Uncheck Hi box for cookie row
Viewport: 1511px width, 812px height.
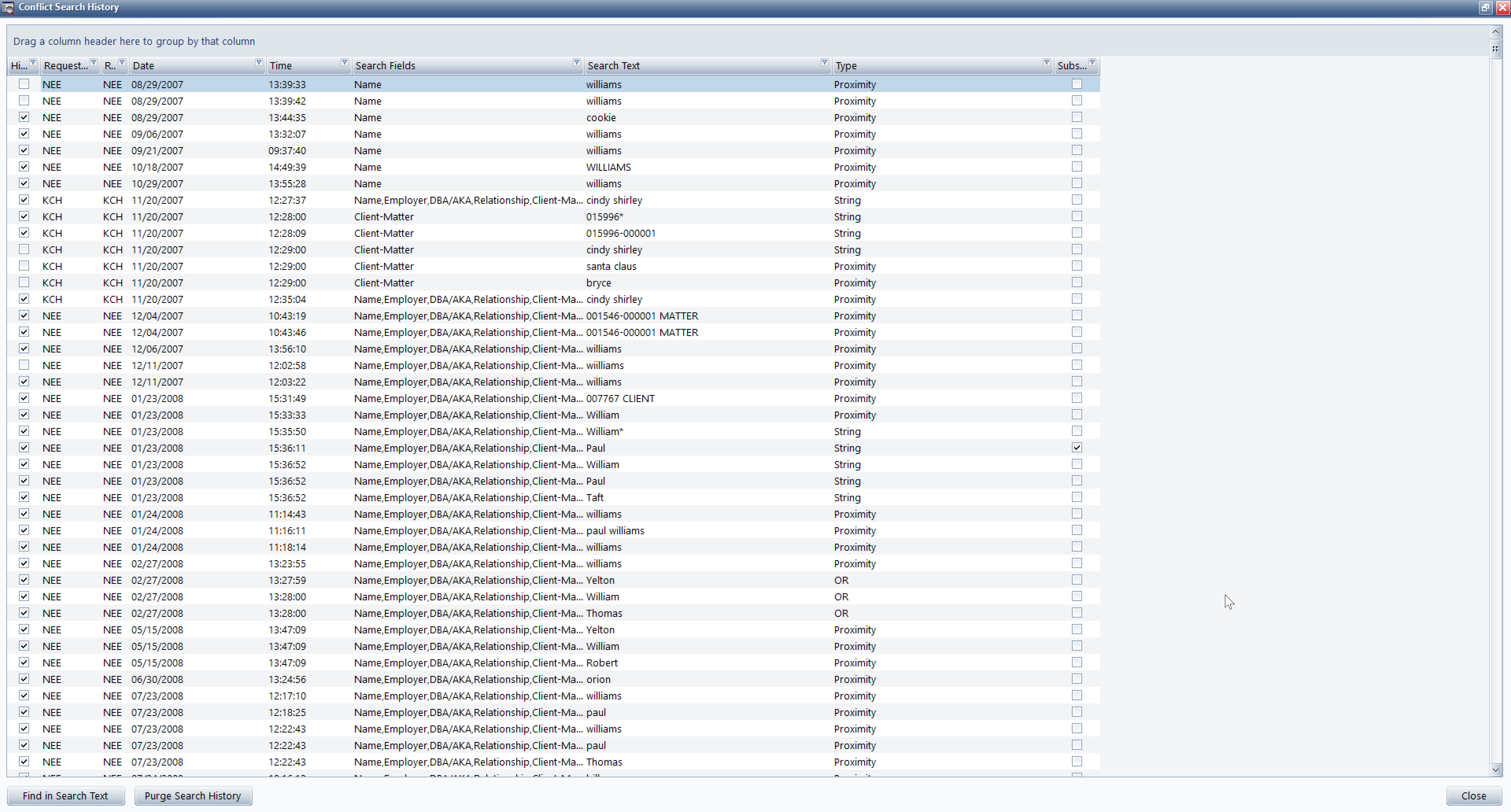pyautogui.click(x=24, y=117)
